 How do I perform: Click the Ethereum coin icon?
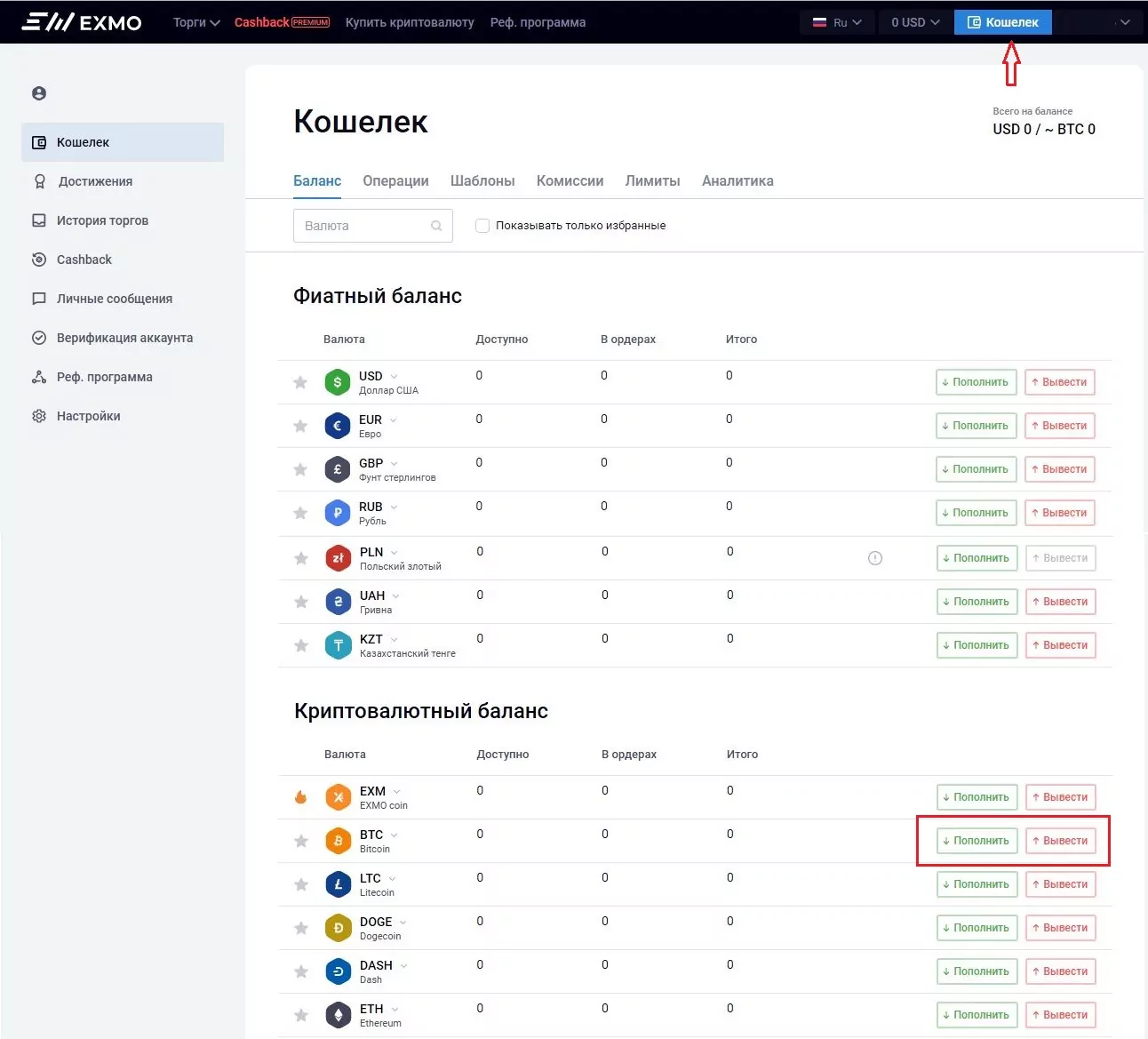pyautogui.click(x=338, y=1015)
